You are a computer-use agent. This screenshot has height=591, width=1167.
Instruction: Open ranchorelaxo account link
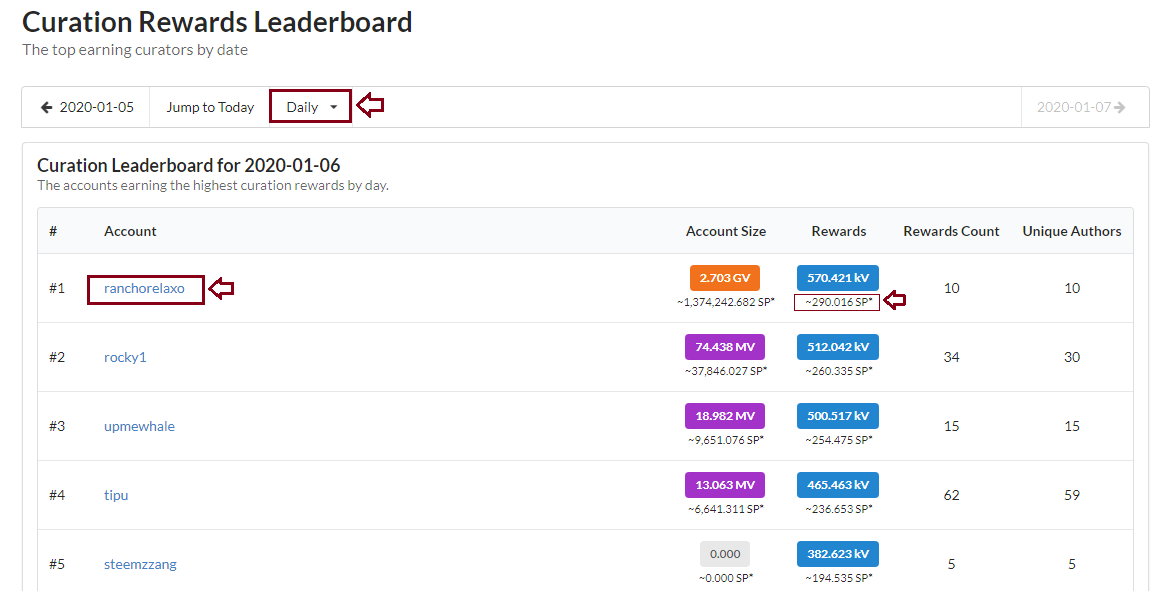[144, 288]
